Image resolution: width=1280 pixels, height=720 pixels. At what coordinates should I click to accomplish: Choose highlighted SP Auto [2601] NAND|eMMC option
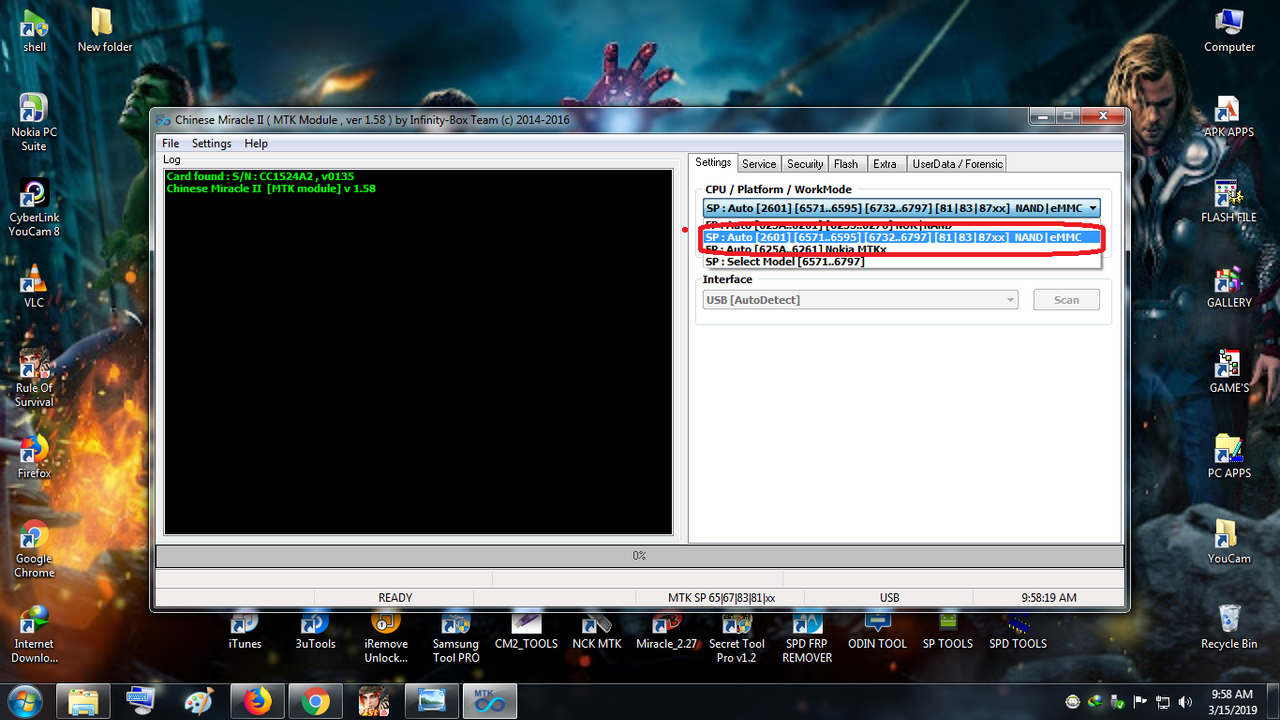point(901,238)
